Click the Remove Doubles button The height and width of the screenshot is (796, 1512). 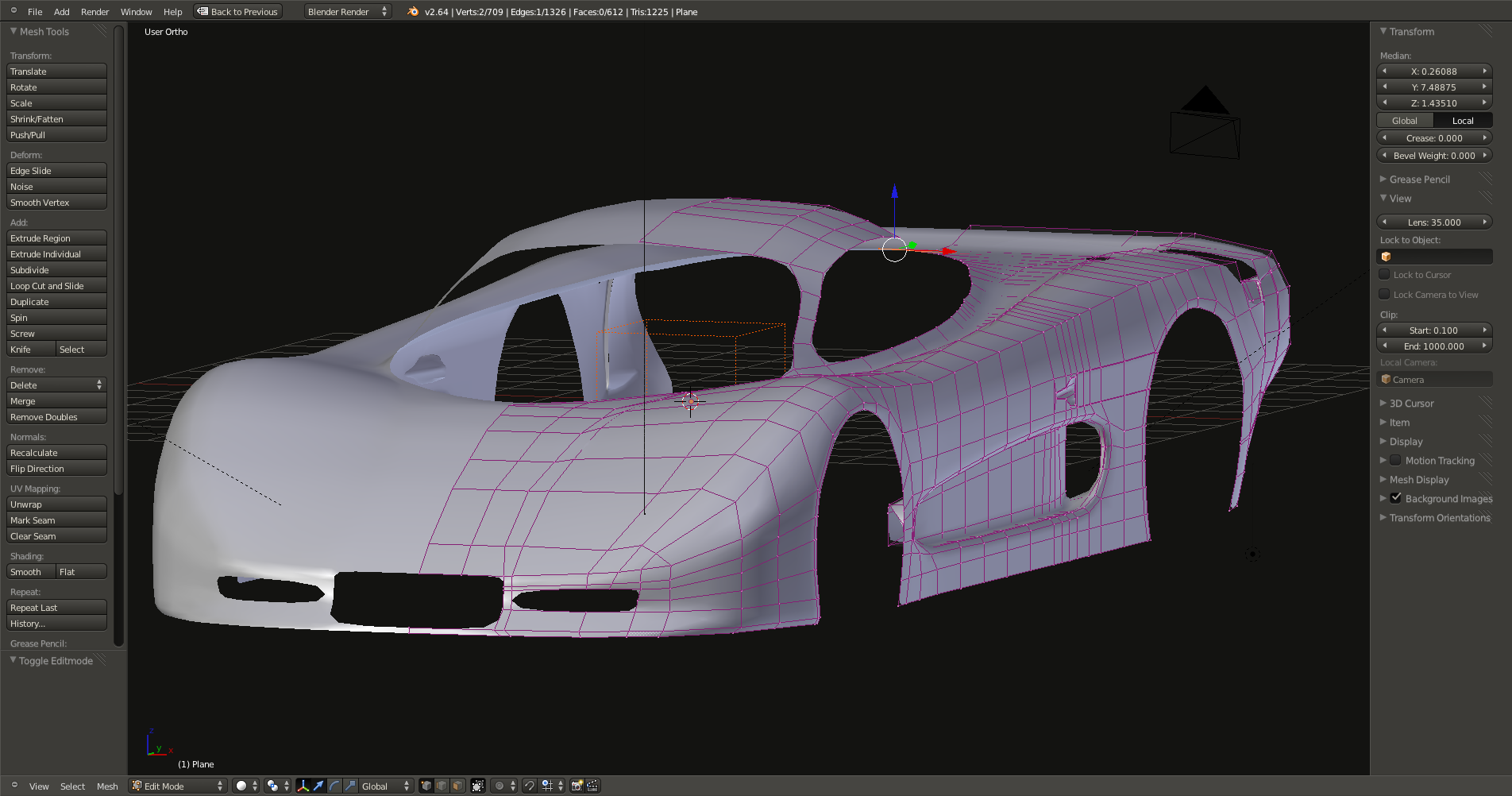tap(56, 417)
